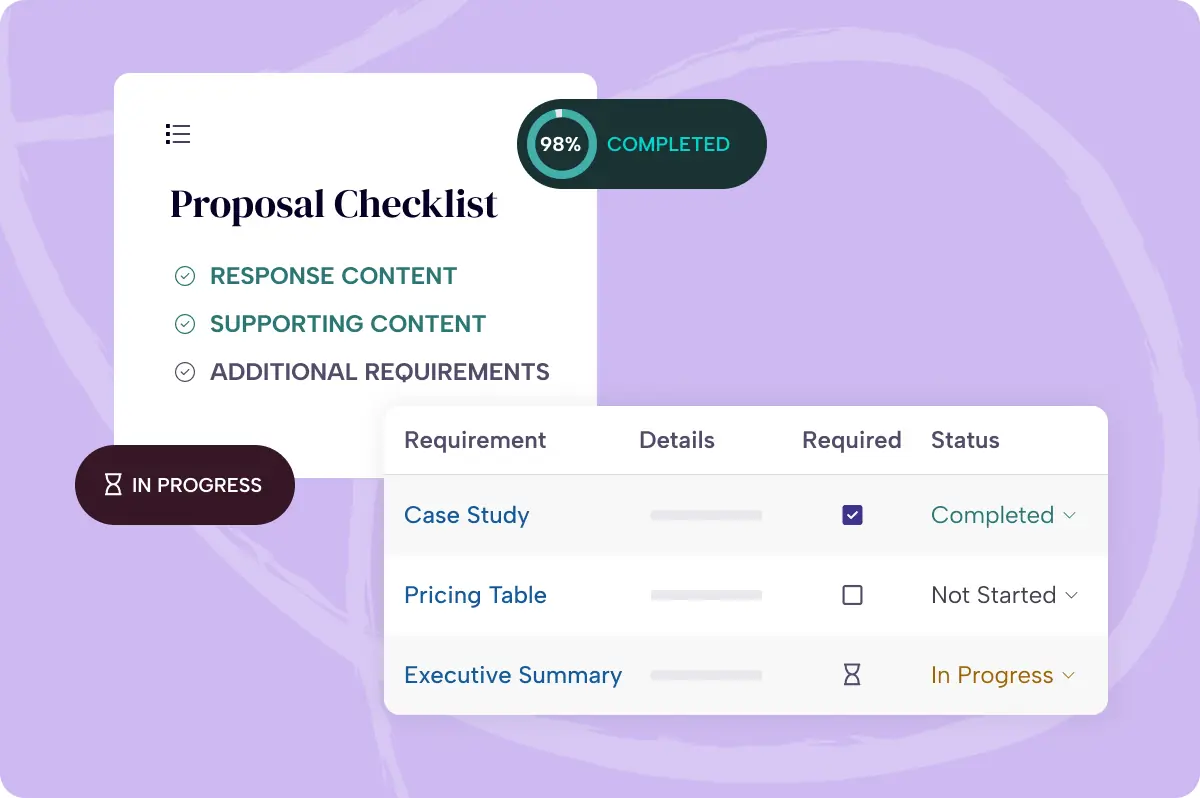Click hourglass icon in Executive Summary row

click(x=852, y=675)
